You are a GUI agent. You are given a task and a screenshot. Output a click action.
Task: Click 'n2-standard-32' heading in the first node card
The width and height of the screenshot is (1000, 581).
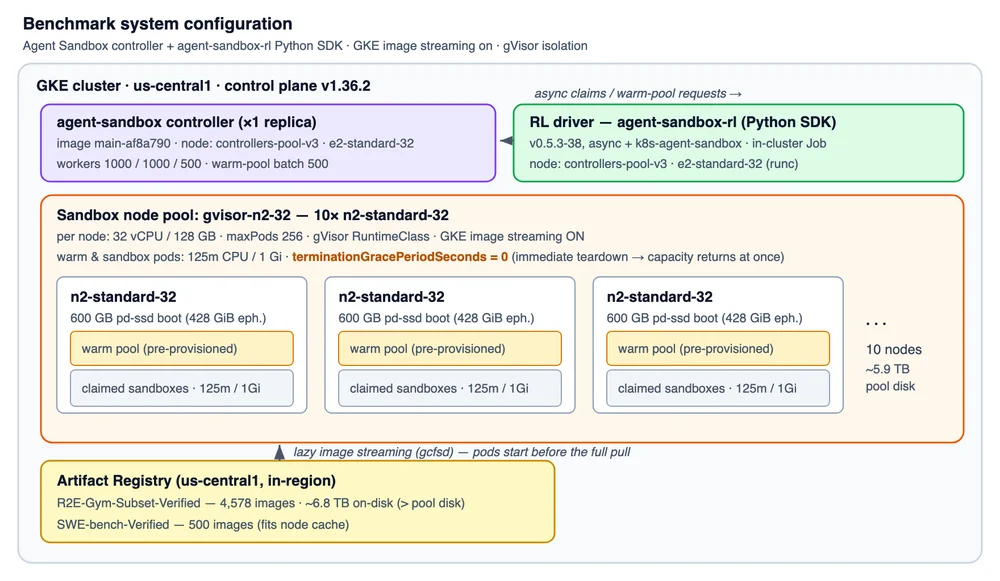[x=123, y=297]
